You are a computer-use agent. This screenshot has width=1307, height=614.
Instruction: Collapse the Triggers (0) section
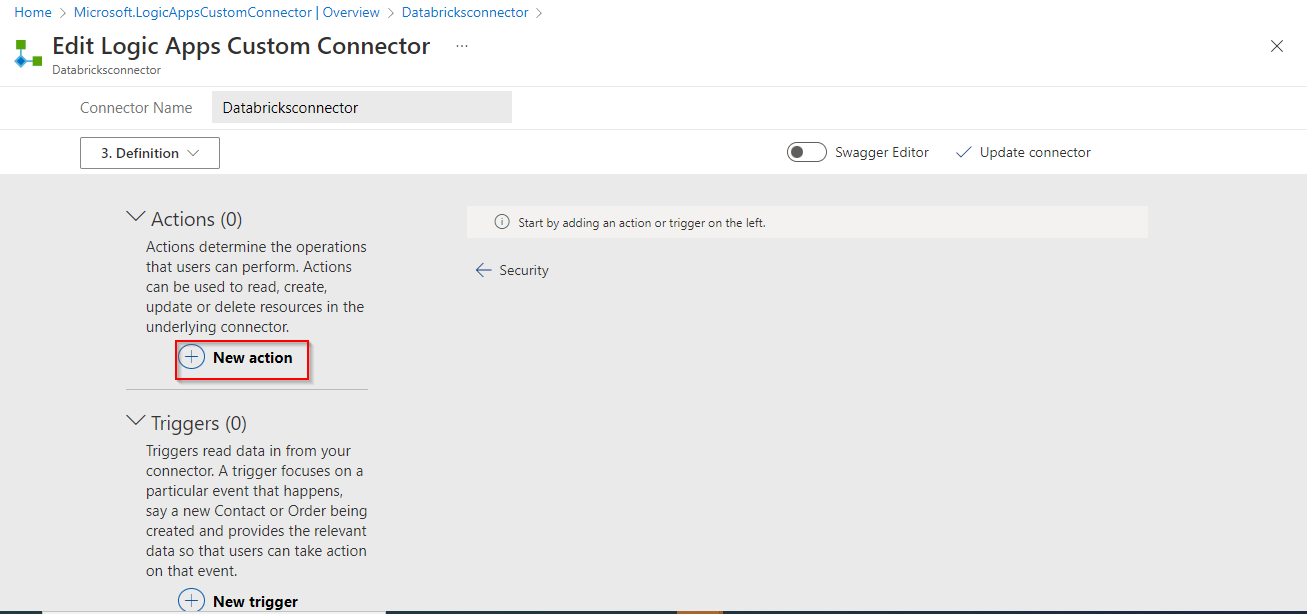pyautogui.click(x=136, y=421)
